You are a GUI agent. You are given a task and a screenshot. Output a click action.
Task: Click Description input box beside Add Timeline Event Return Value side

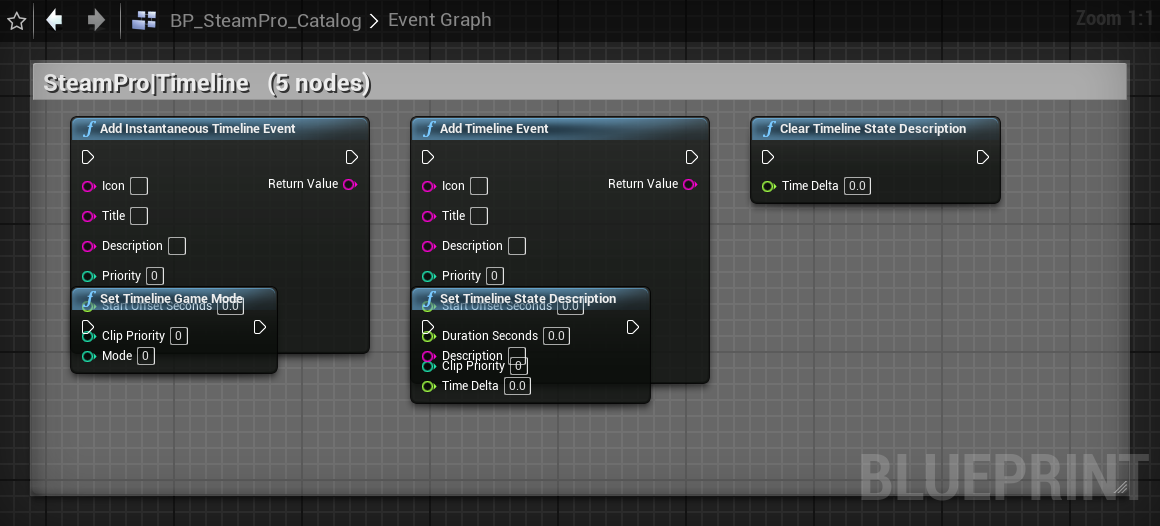click(517, 246)
